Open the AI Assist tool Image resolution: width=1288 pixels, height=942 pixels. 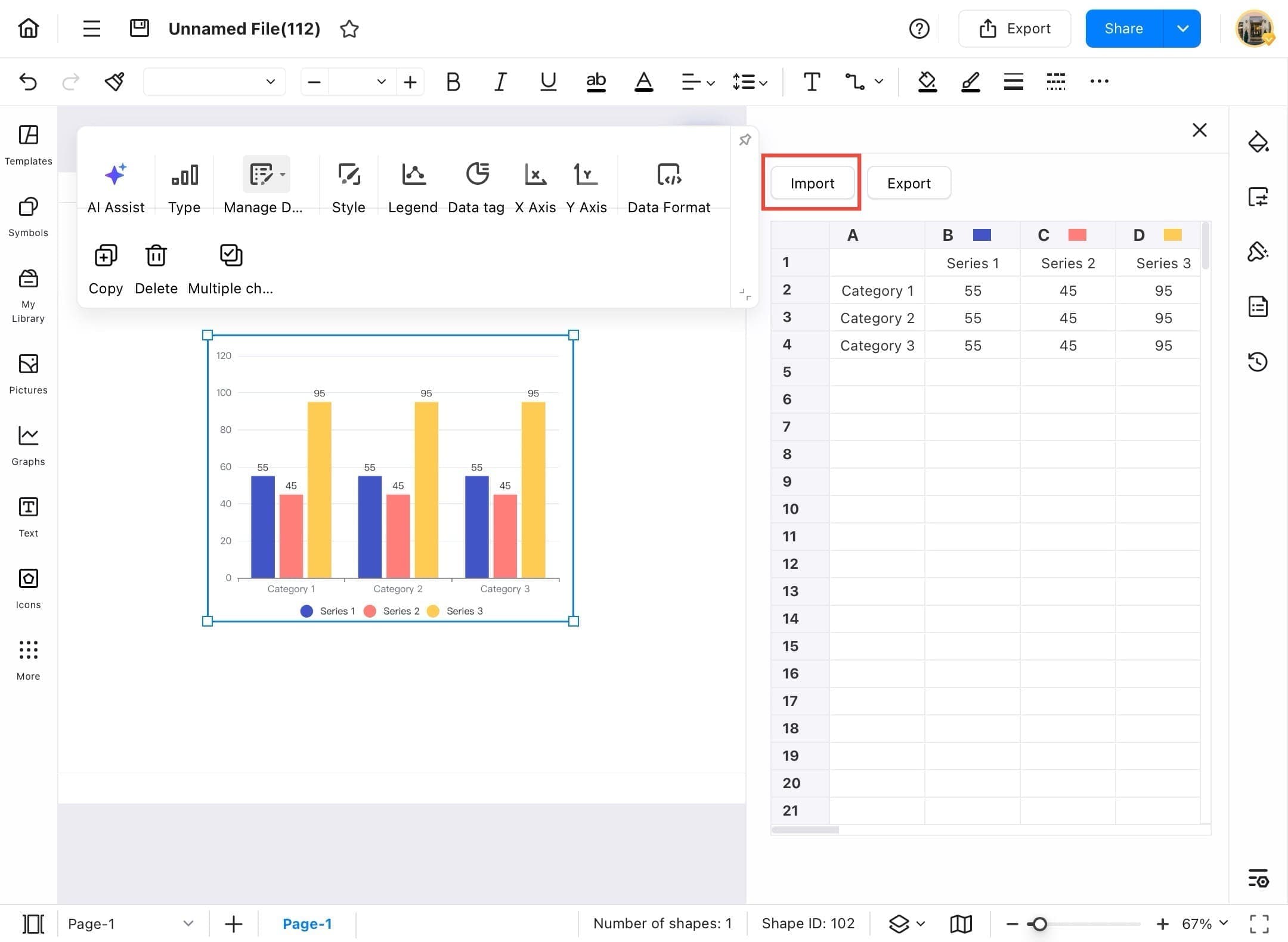(116, 185)
